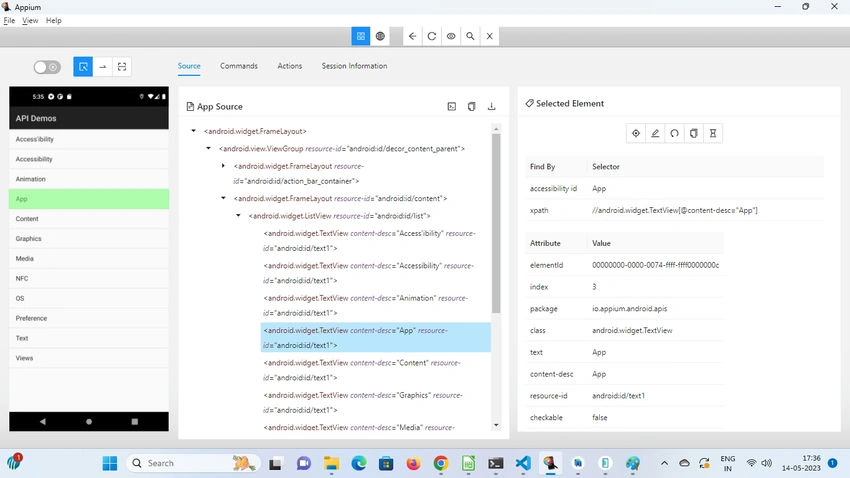Copy XML source to clipboard
Image resolution: width=850 pixels, height=478 pixels.
coord(472,107)
